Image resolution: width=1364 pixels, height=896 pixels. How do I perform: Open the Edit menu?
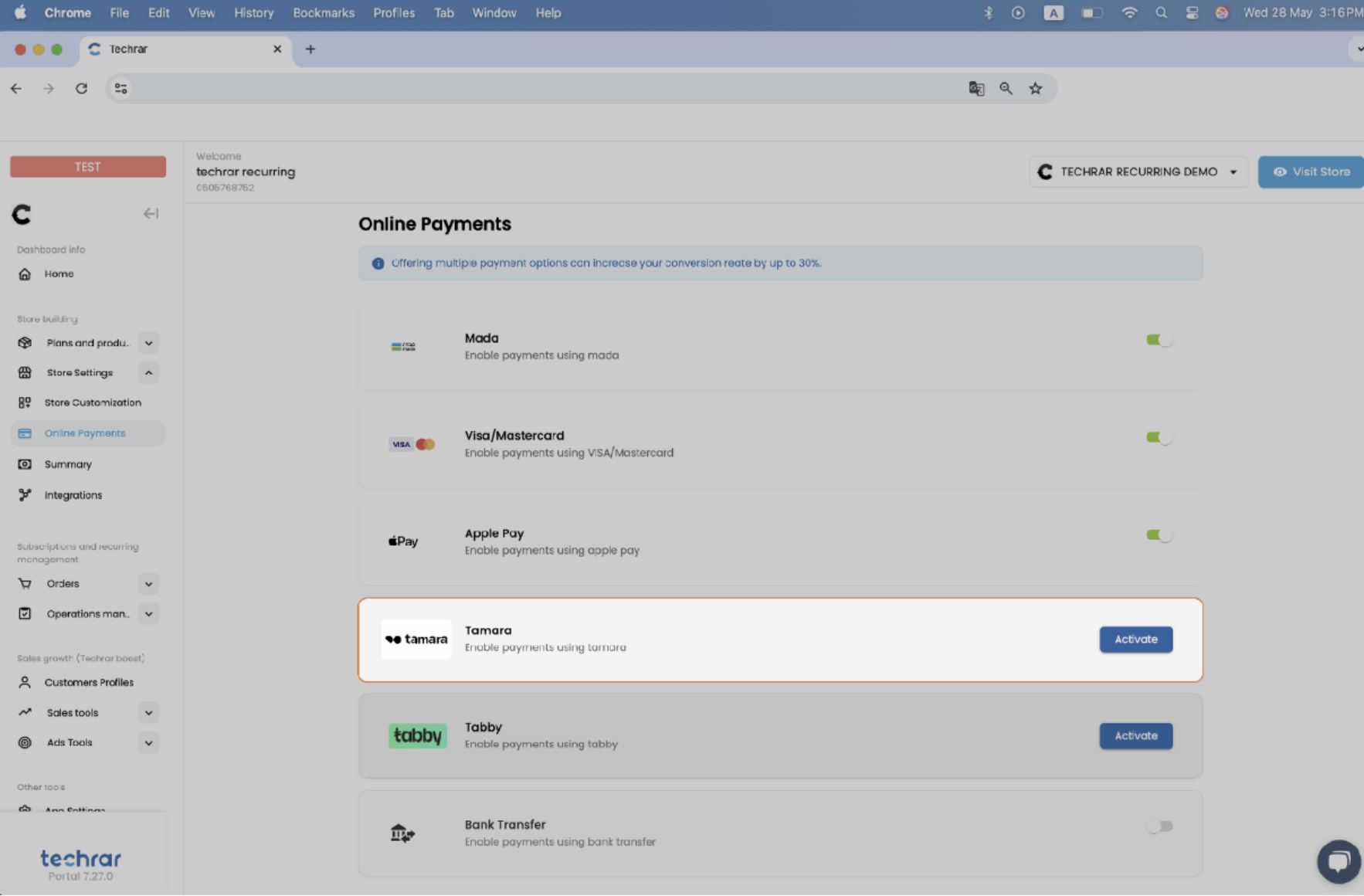[x=159, y=13]
